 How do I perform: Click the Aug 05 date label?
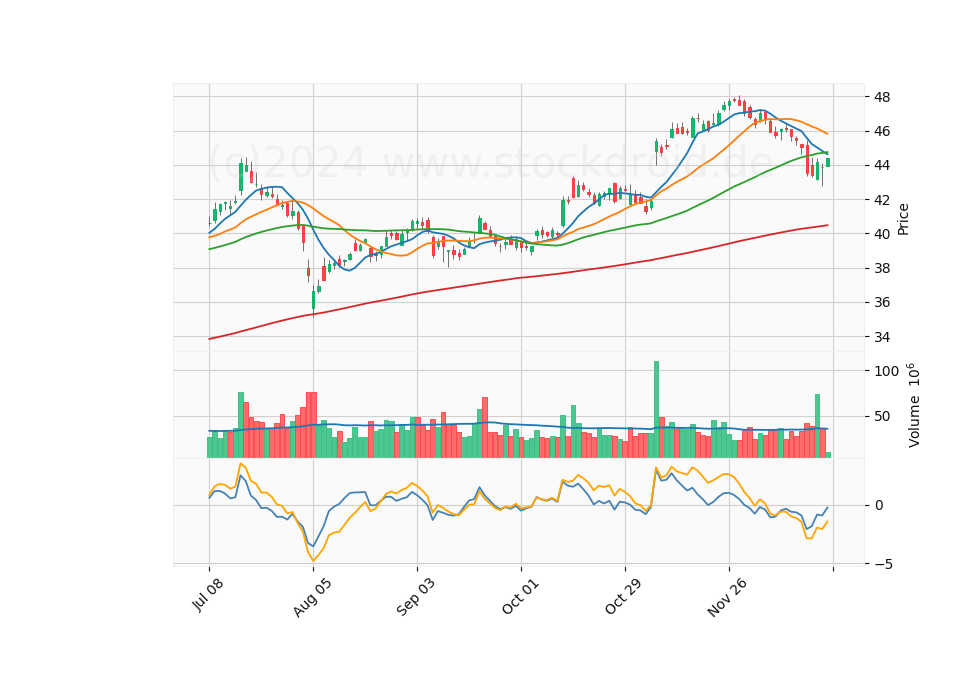pyautogui.click(x=312, y=597)
